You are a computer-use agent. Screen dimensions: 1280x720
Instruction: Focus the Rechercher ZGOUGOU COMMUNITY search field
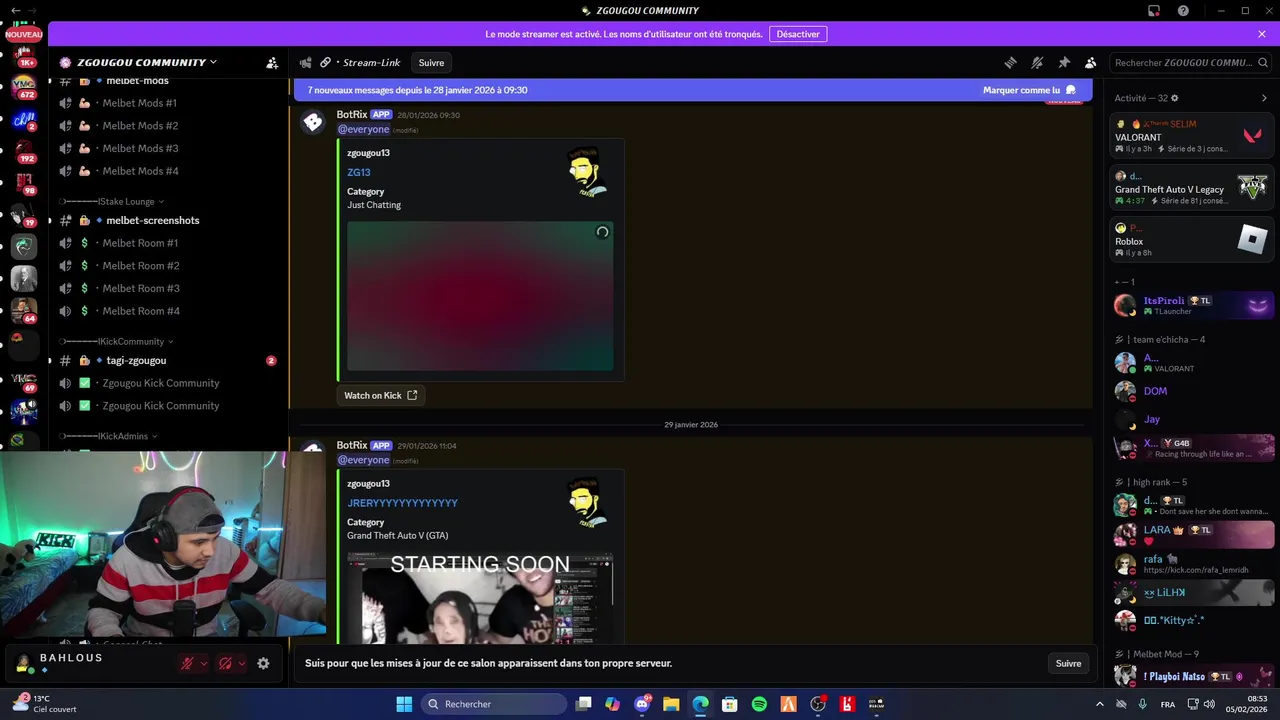click(x=1190, y=62)
